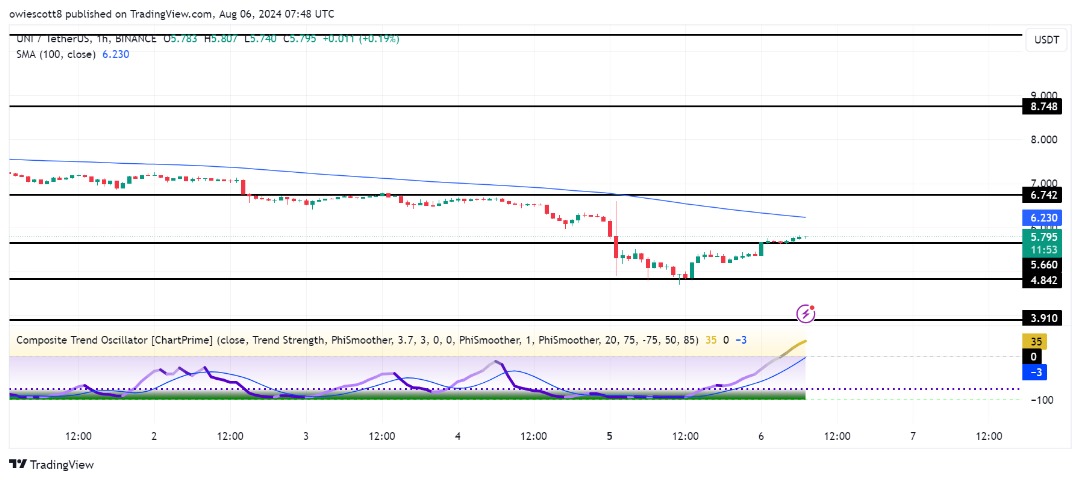This screenshot has height=480, width=1080.
Task: Select the 4.842 support line label
Action: (1043, 279)
